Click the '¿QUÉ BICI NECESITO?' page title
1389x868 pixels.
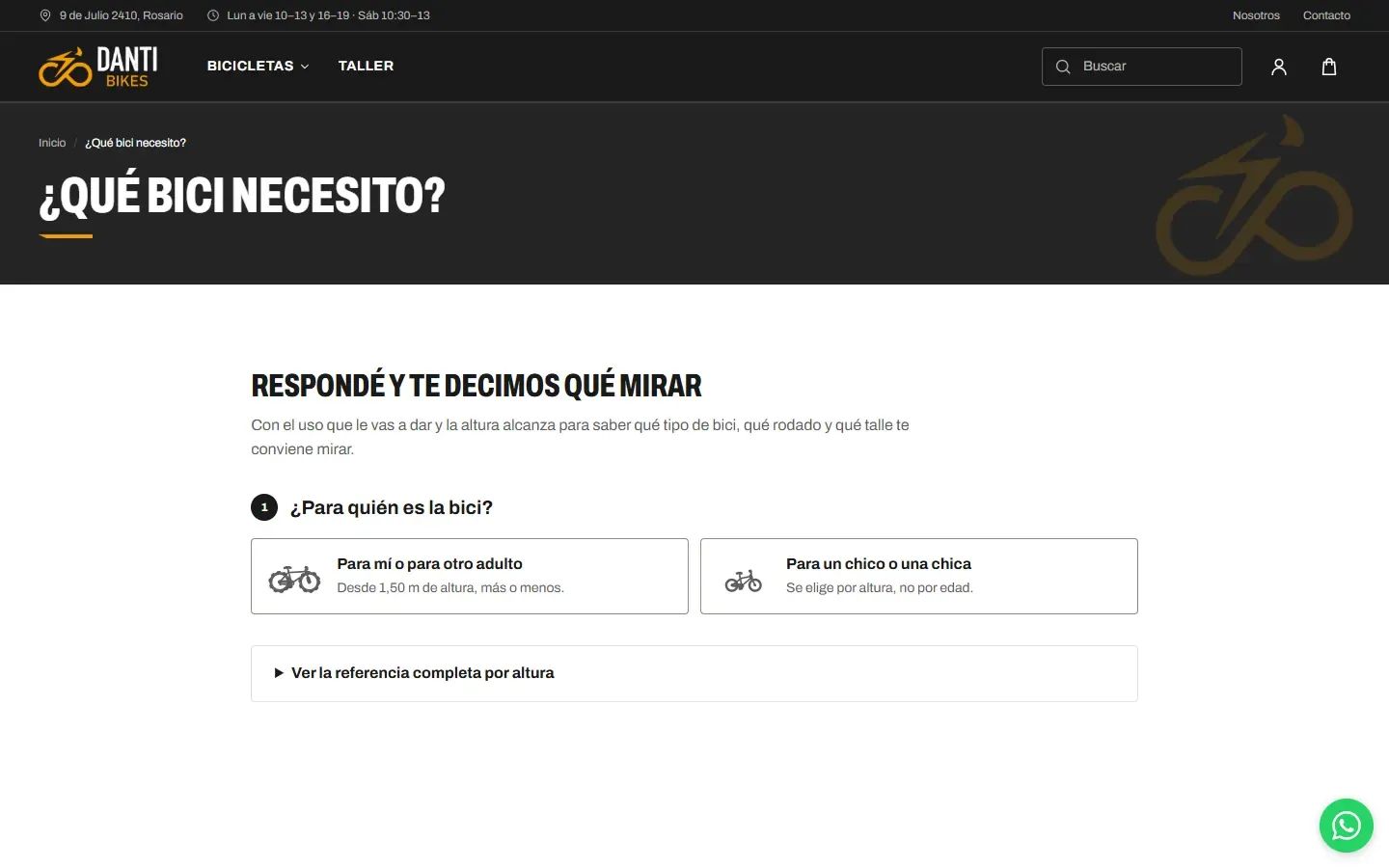point(242,195)
